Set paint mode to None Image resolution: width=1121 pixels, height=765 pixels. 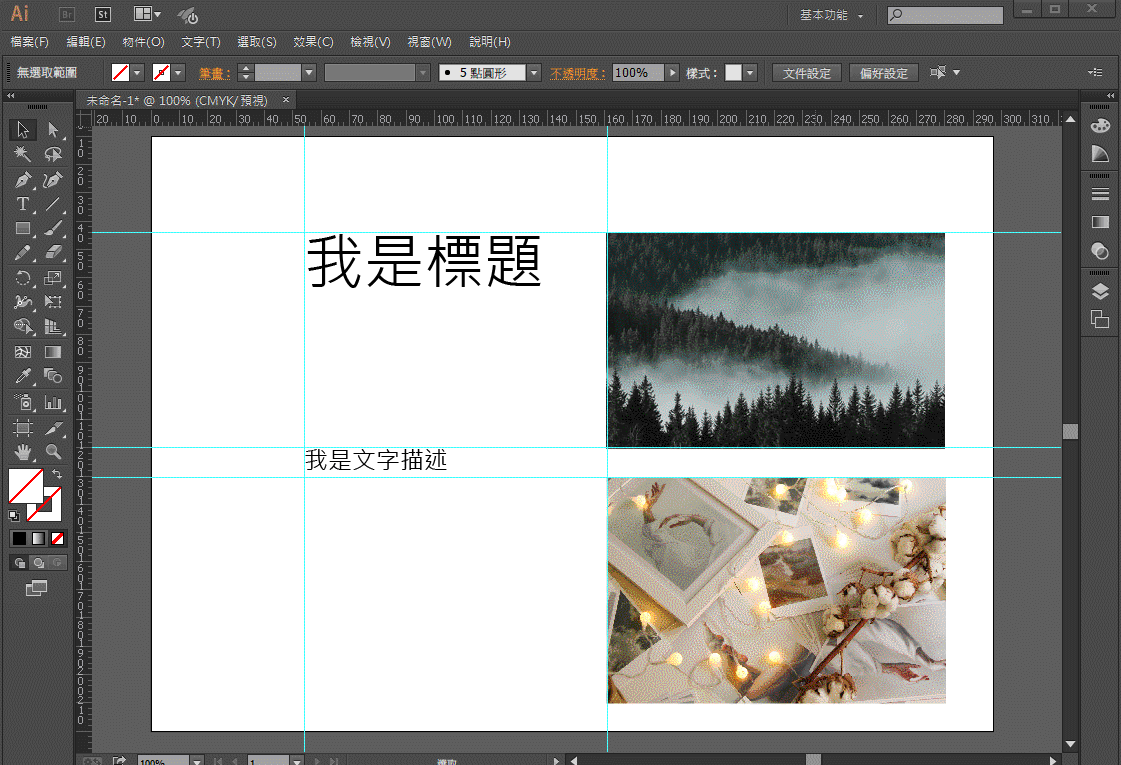58,538
